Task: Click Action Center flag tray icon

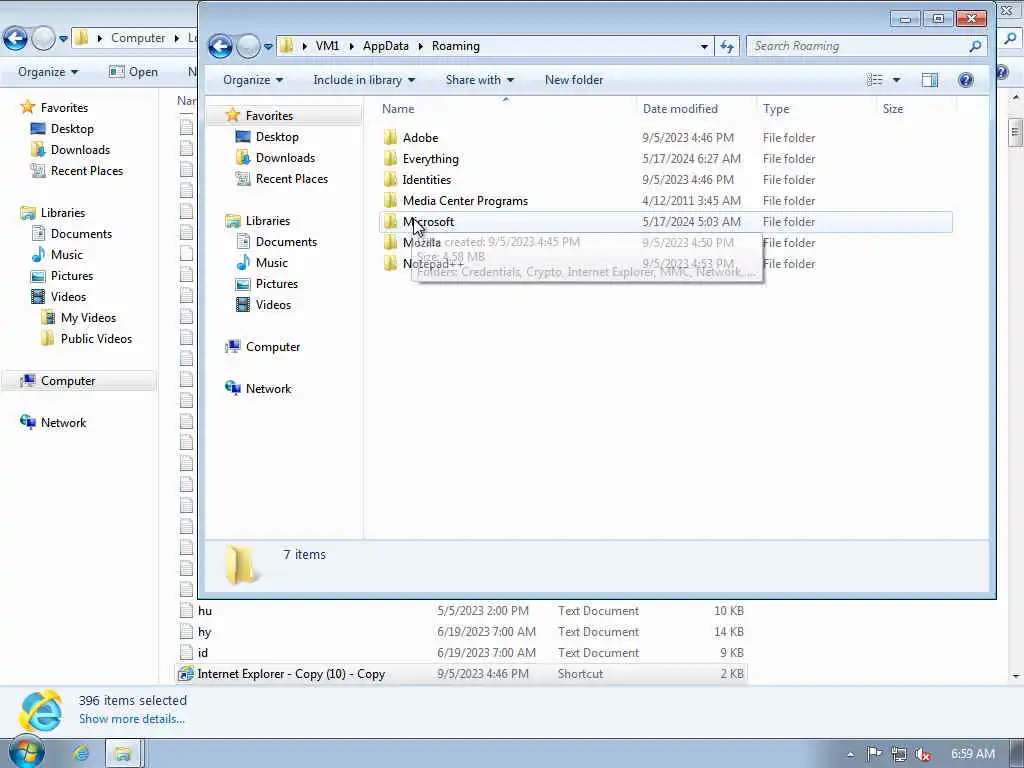Action: pyautogui.click(x=874, y=754)
